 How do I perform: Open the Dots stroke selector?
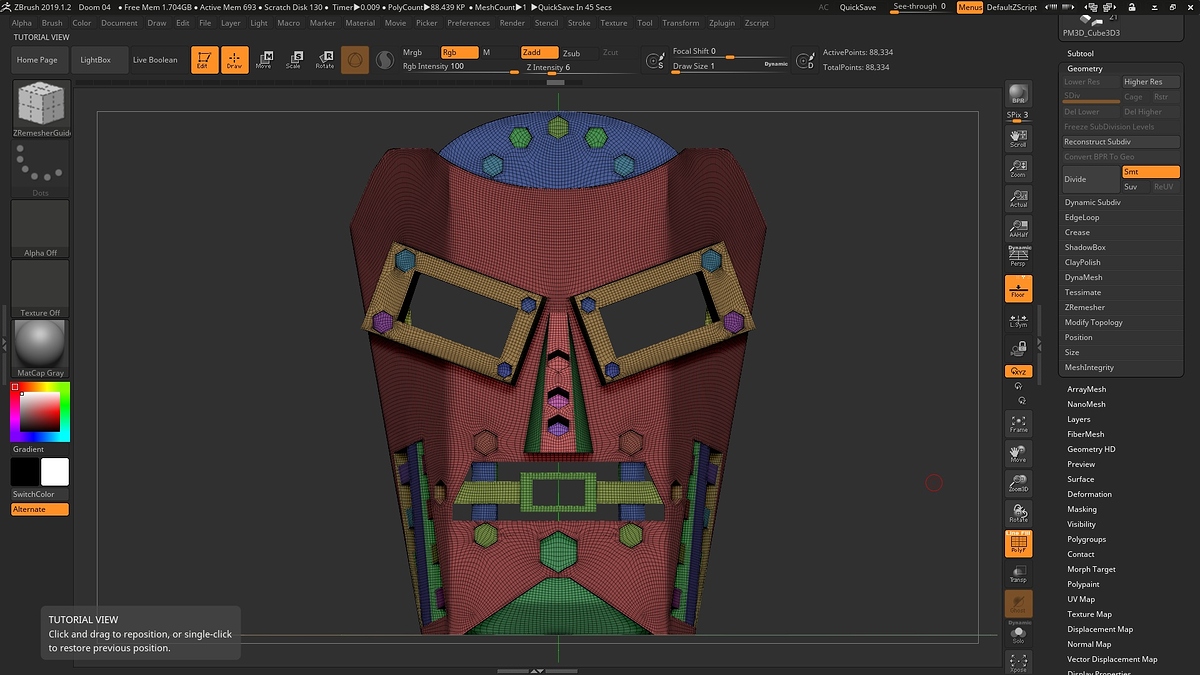[40, 169]
